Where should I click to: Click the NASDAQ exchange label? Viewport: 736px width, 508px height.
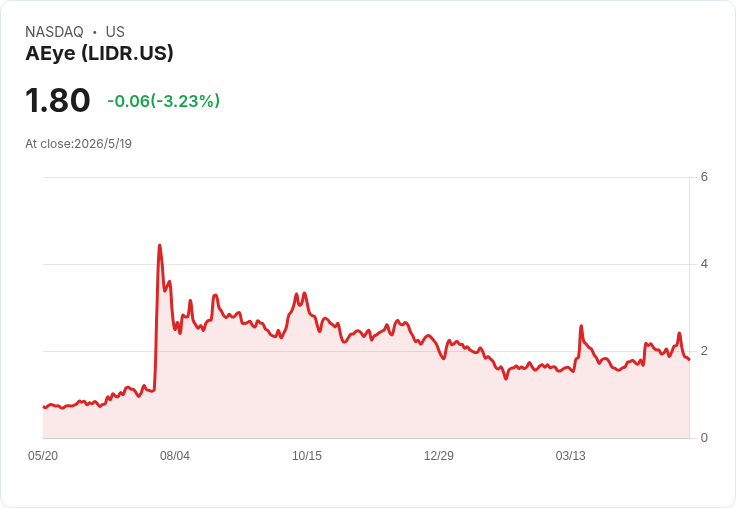54,32
